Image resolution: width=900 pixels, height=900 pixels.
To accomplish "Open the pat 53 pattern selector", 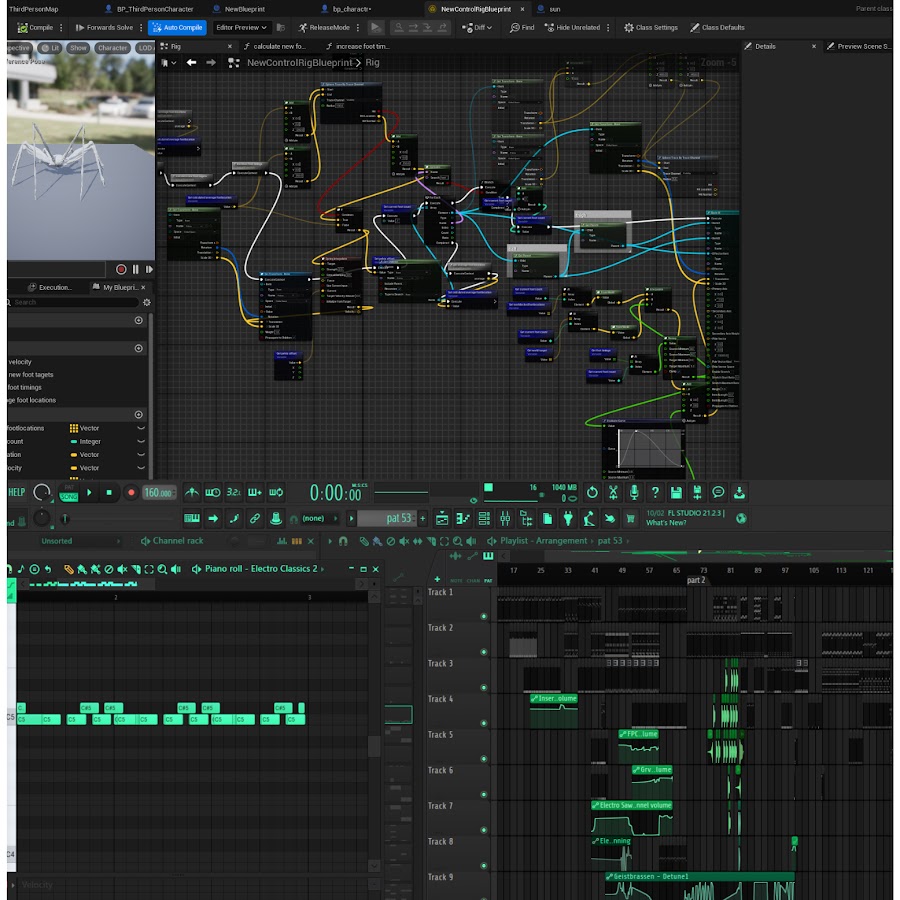I will coord(387,518).
